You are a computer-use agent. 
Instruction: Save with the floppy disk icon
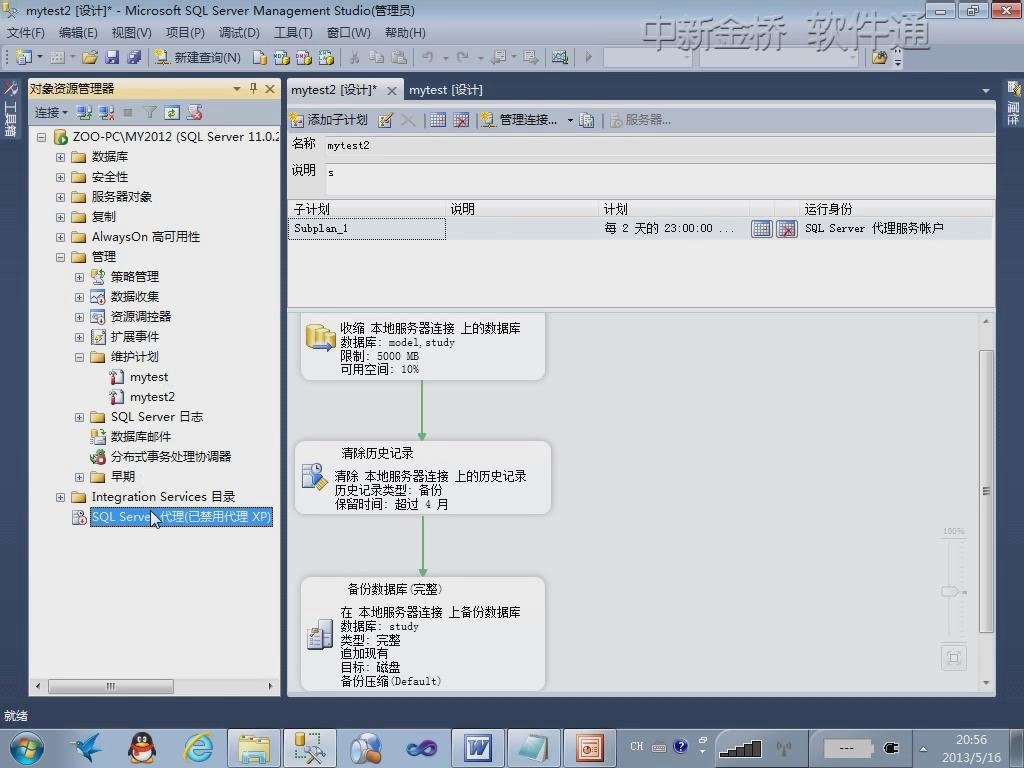[112, 57]
